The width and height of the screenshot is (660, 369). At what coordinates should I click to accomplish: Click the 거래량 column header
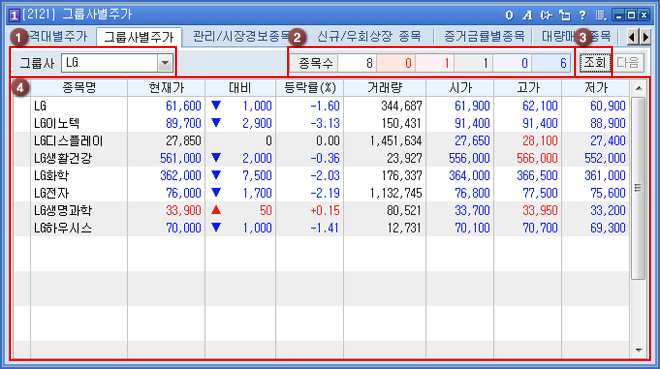coord(385,88)
